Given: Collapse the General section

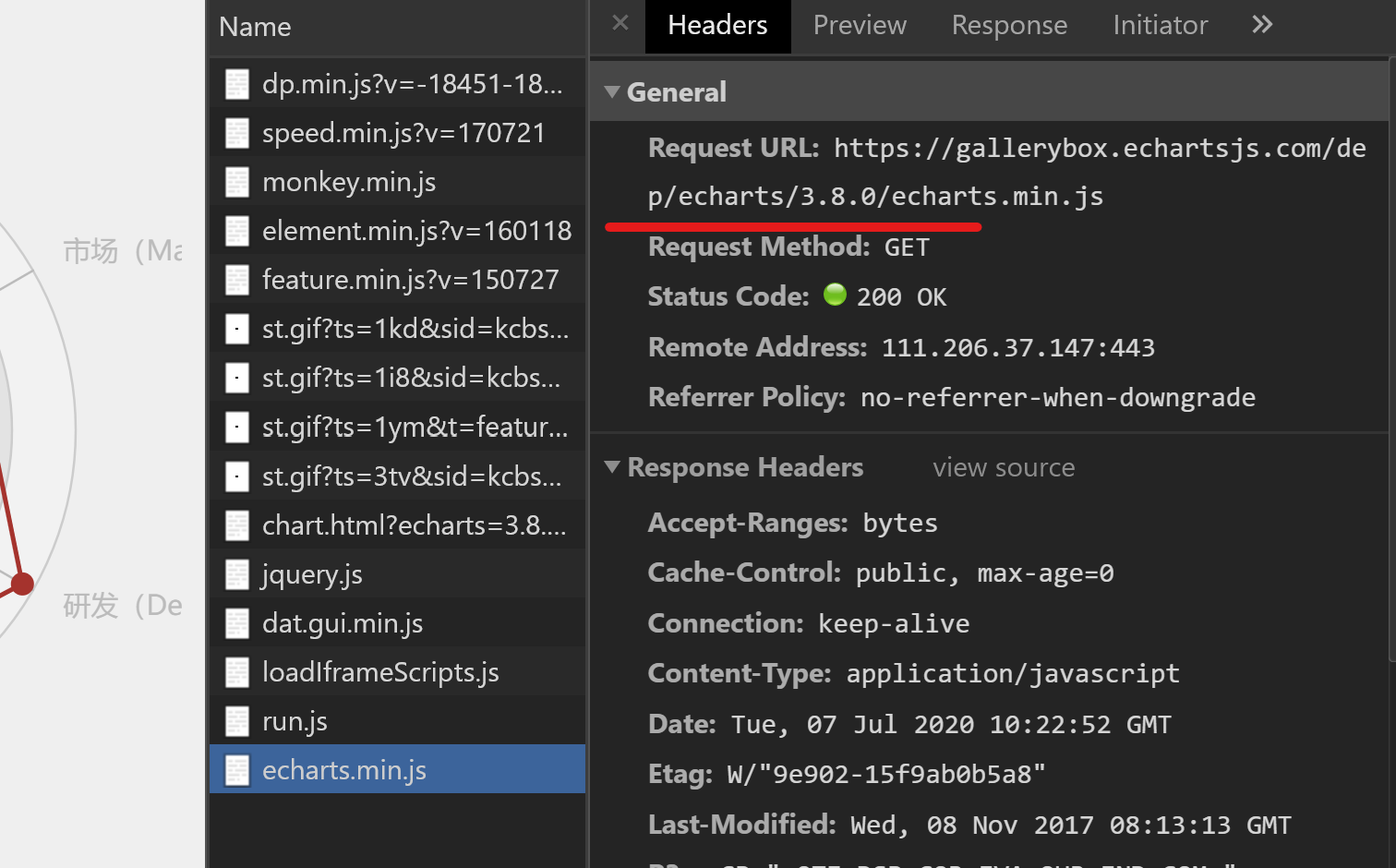Looking at the screenshot, I should (x=612, y=91).
